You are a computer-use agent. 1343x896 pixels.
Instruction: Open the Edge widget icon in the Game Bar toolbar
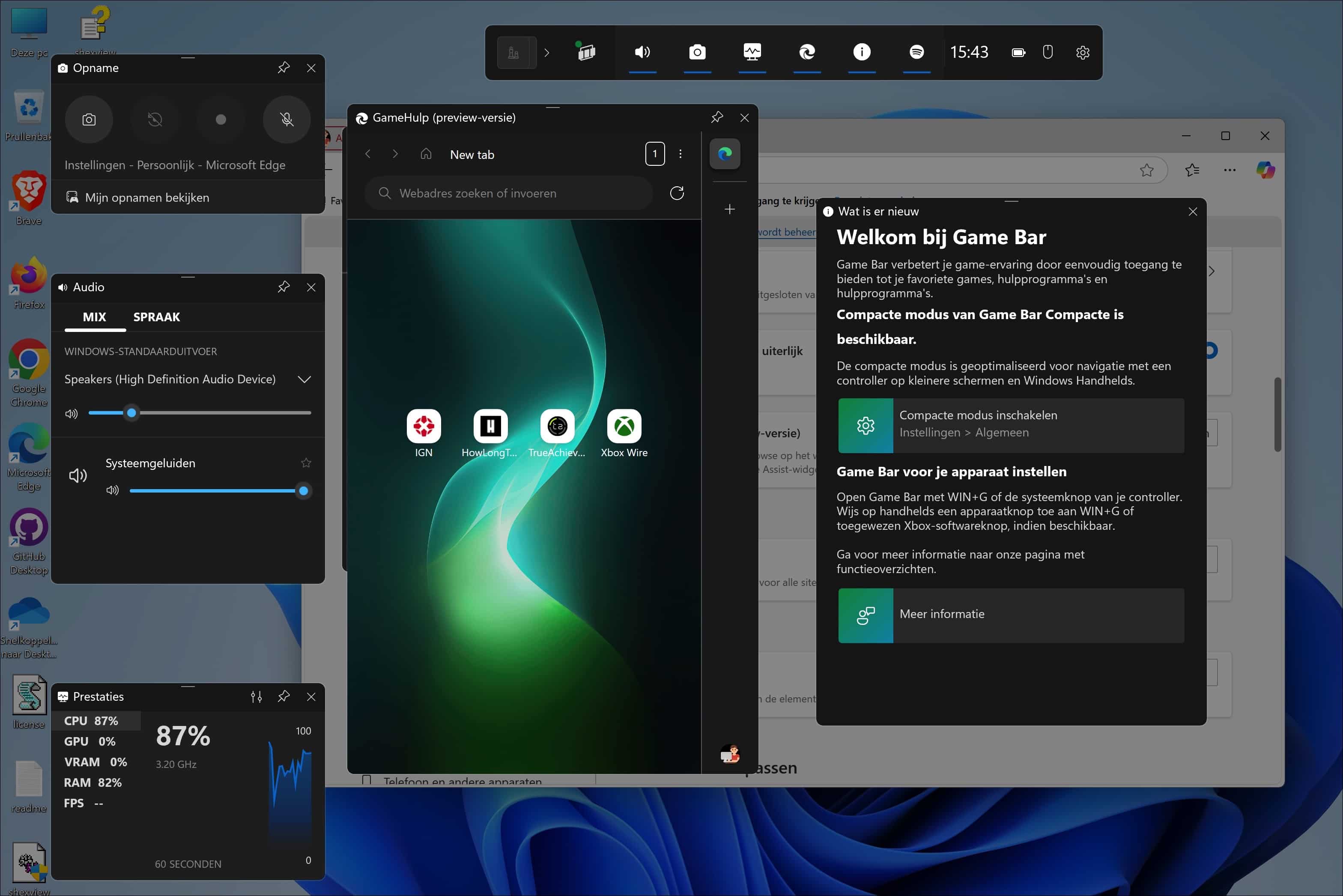pos(806,52)
